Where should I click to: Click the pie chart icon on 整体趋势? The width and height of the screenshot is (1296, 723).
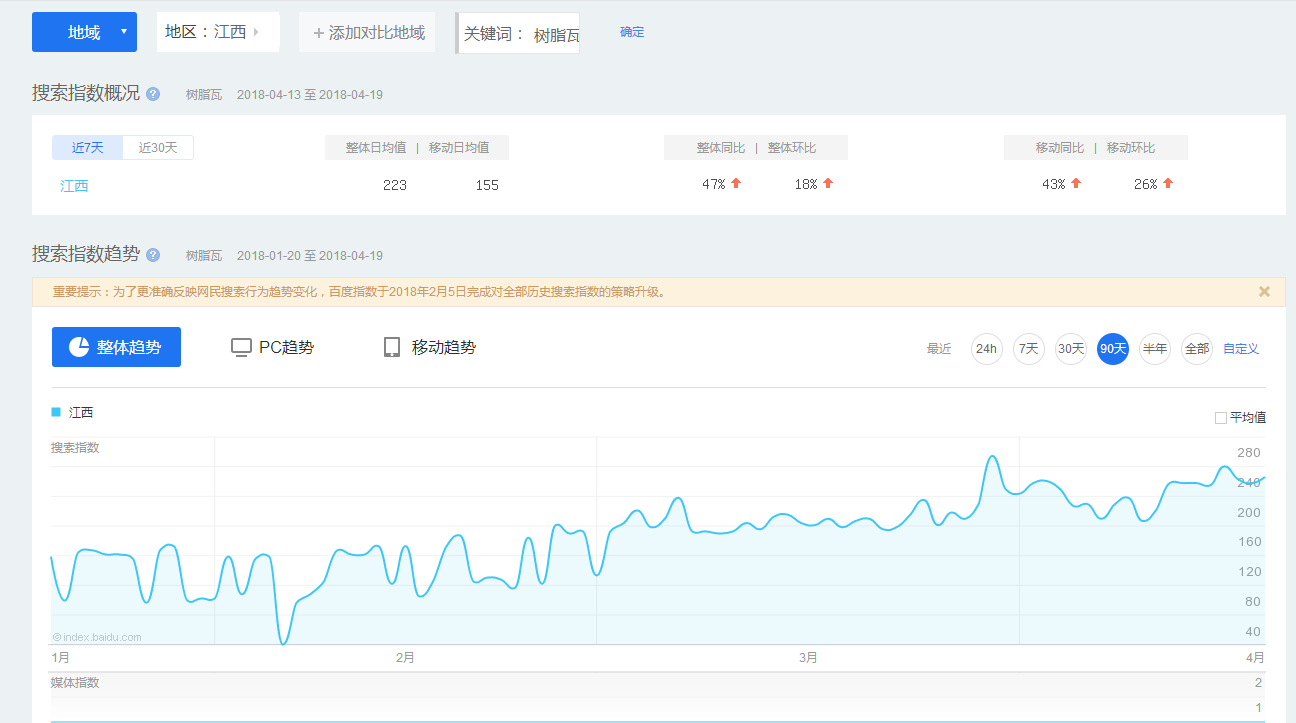(x=81, y=346)
